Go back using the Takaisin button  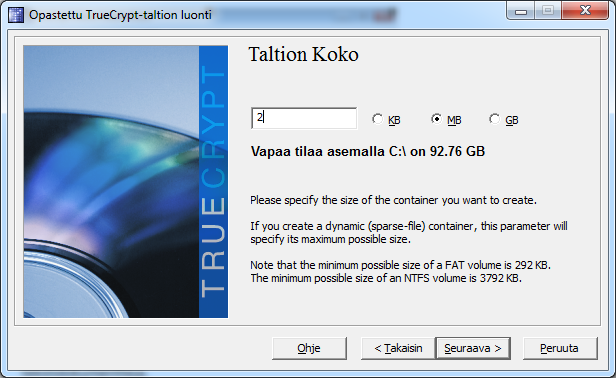point(398,348)
